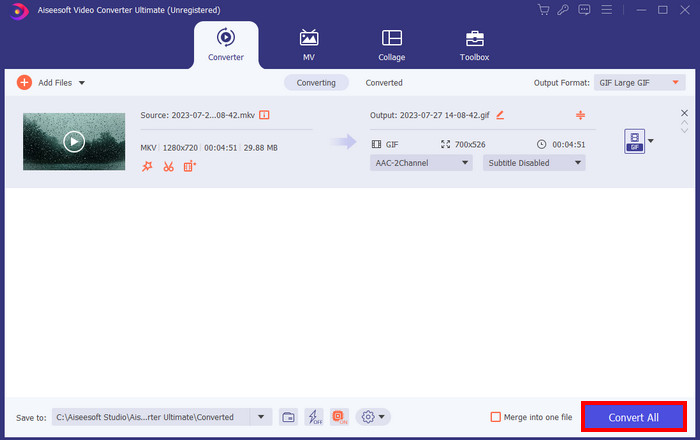
Task: Click the Convert All button
Action: (633, 417)
